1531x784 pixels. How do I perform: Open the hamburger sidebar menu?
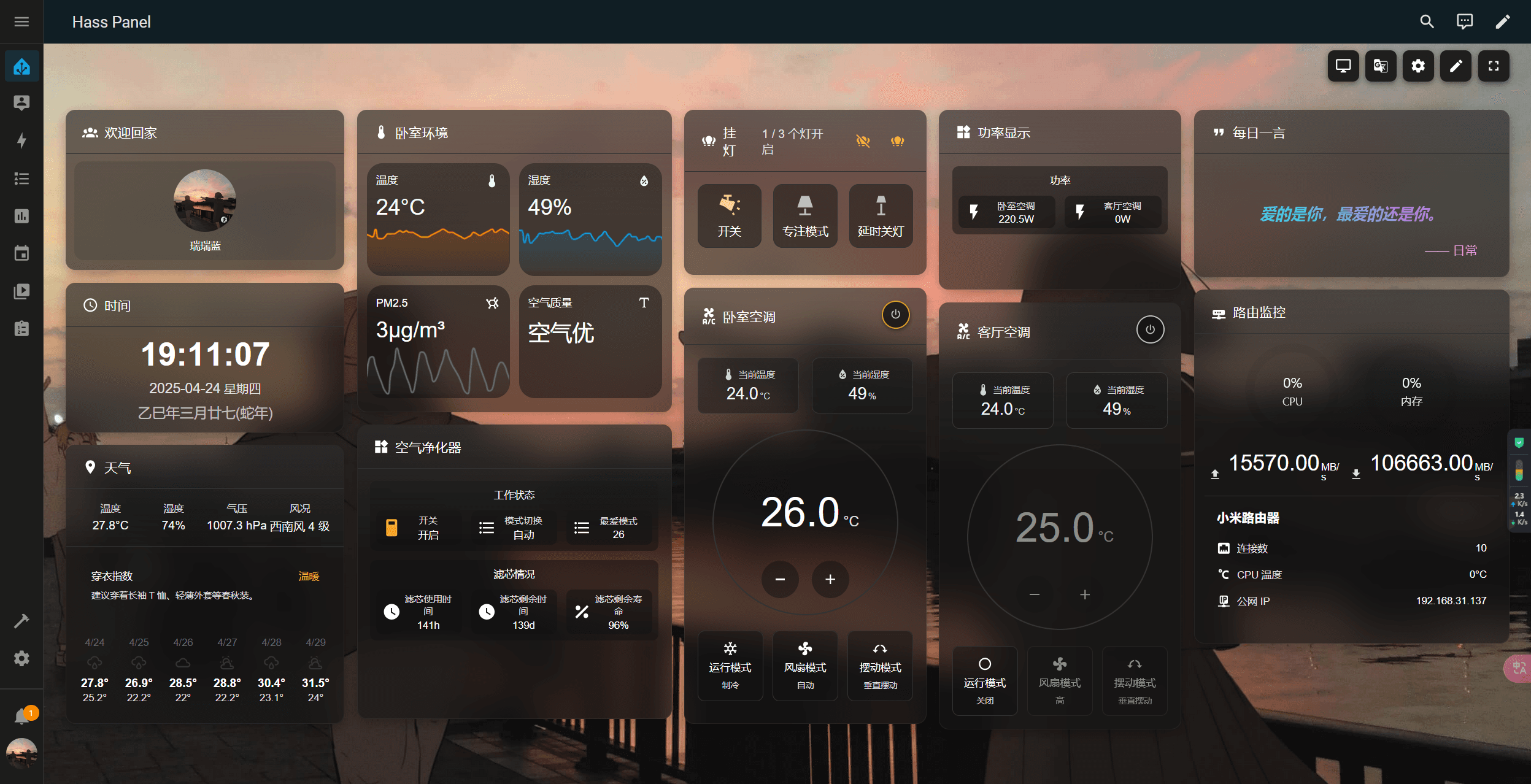(x=21, y=22)
